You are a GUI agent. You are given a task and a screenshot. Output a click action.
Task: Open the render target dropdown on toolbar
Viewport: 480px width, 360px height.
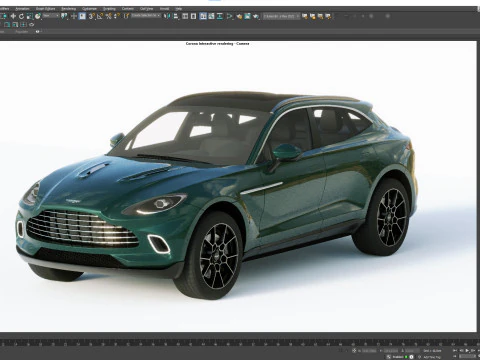[x=281, y=16]
